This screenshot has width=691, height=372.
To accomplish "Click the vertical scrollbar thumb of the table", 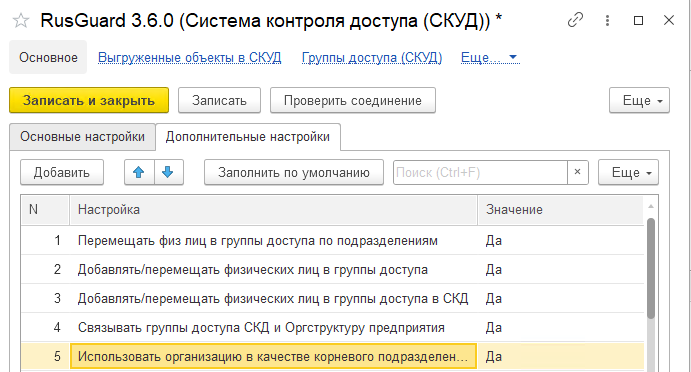I will 651,268.
